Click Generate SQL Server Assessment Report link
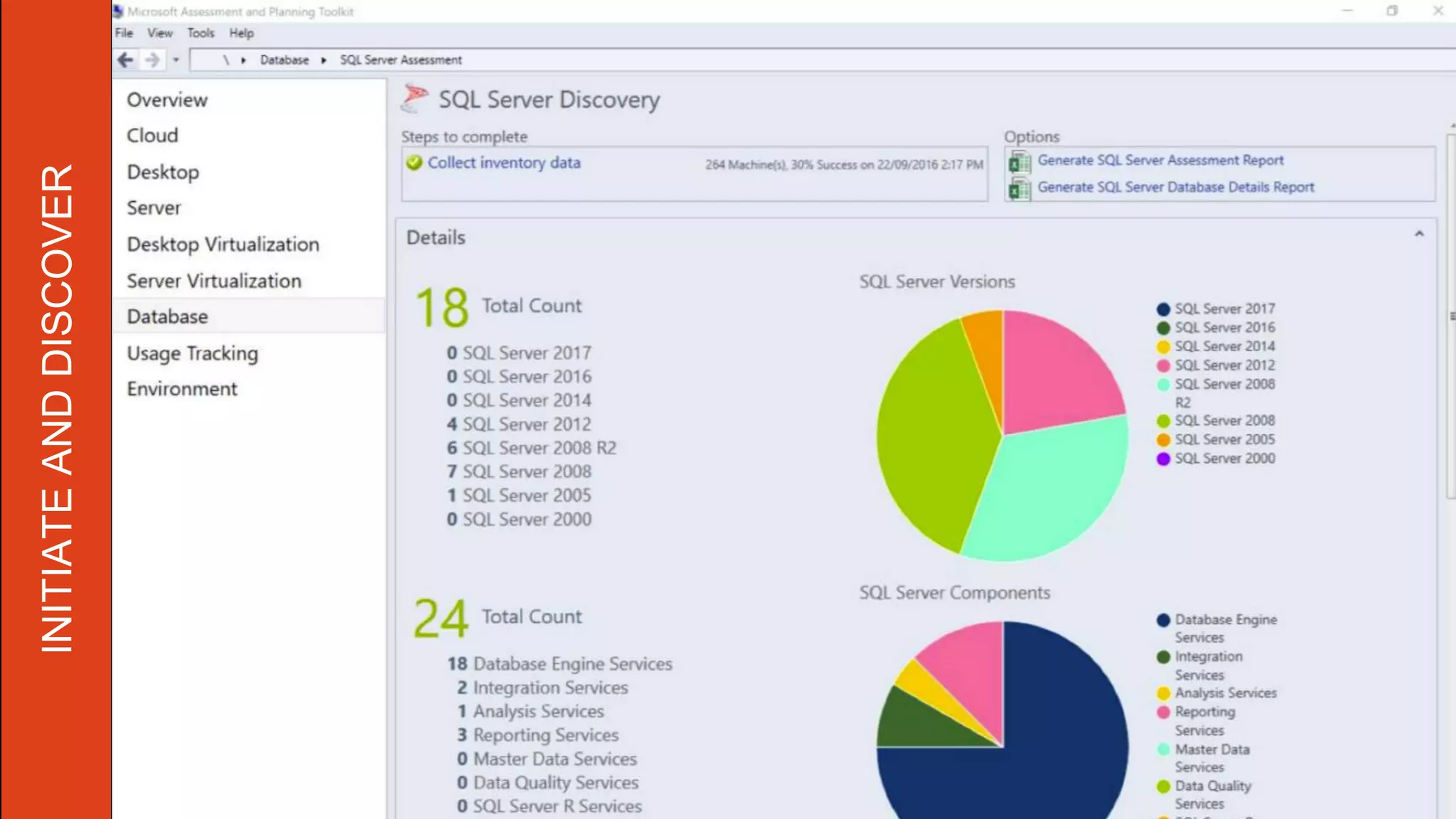1456x819 pixels. tap(1160, 160)
